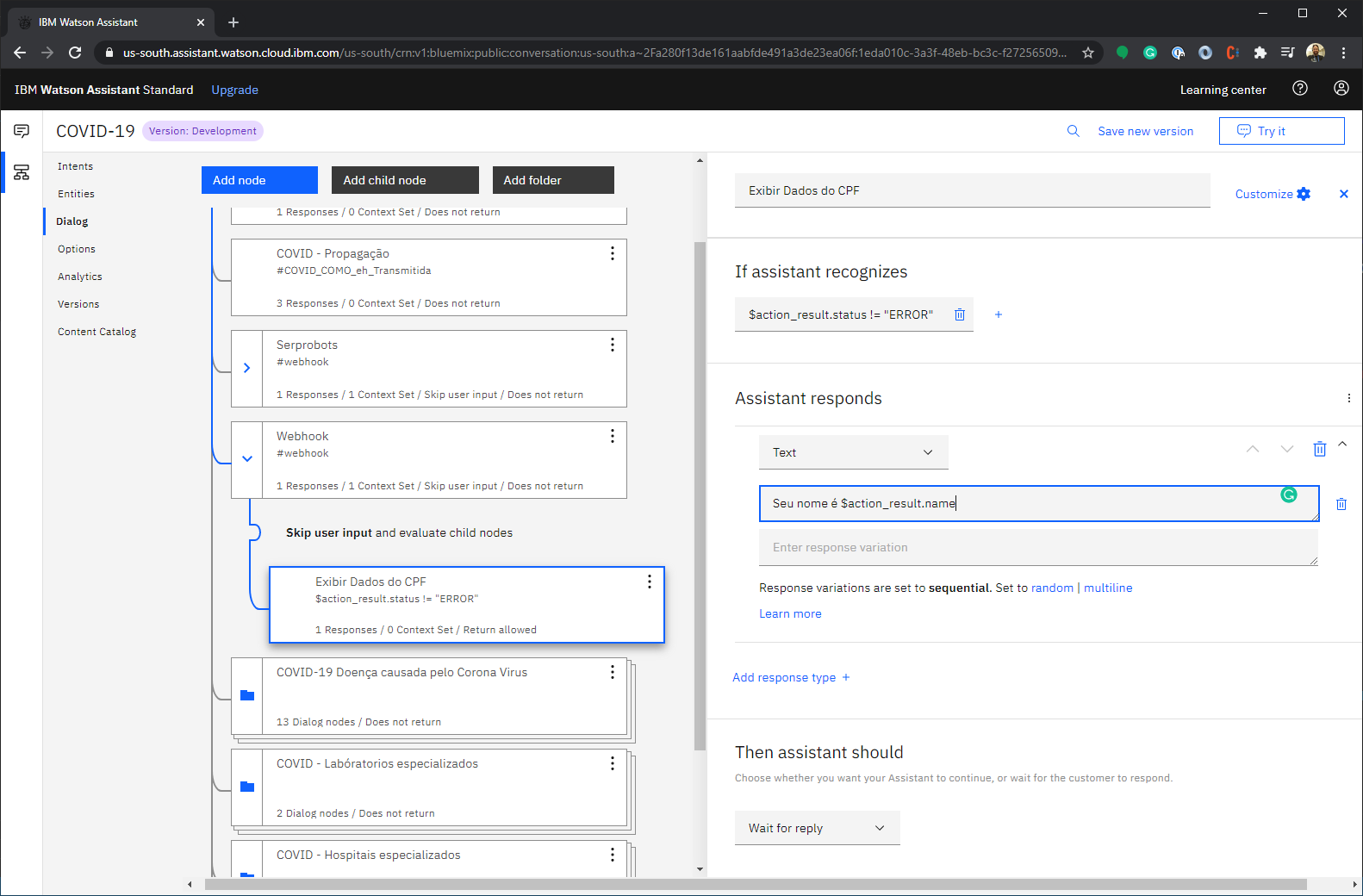Open the Analytics section

click(x=80, y=277)
